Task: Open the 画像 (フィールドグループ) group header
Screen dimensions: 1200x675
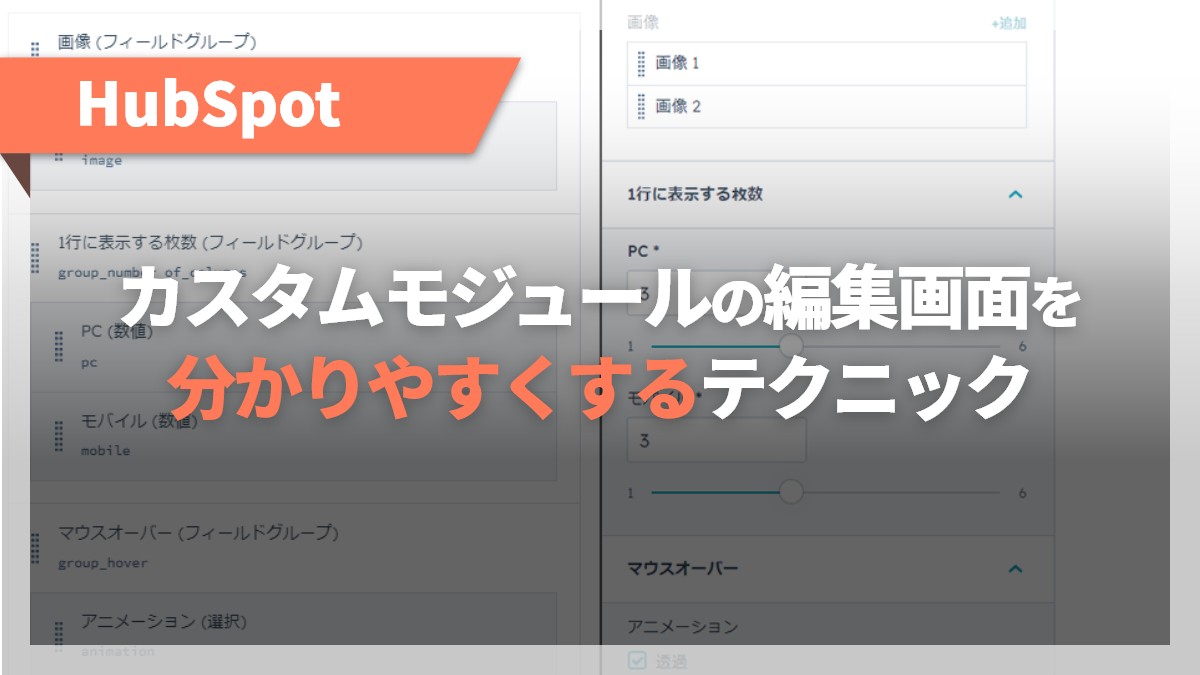Action: [x=157, y=42]
